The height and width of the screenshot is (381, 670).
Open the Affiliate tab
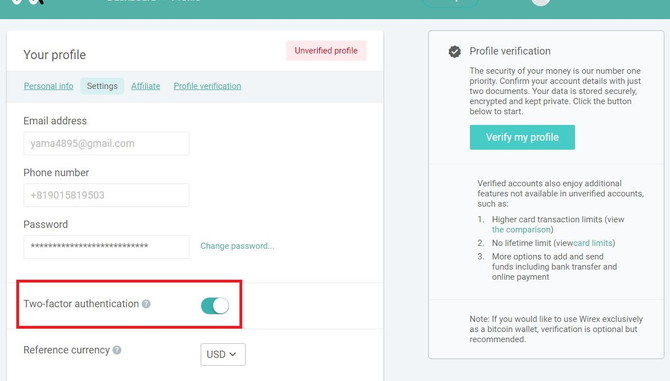coord(146,86)
